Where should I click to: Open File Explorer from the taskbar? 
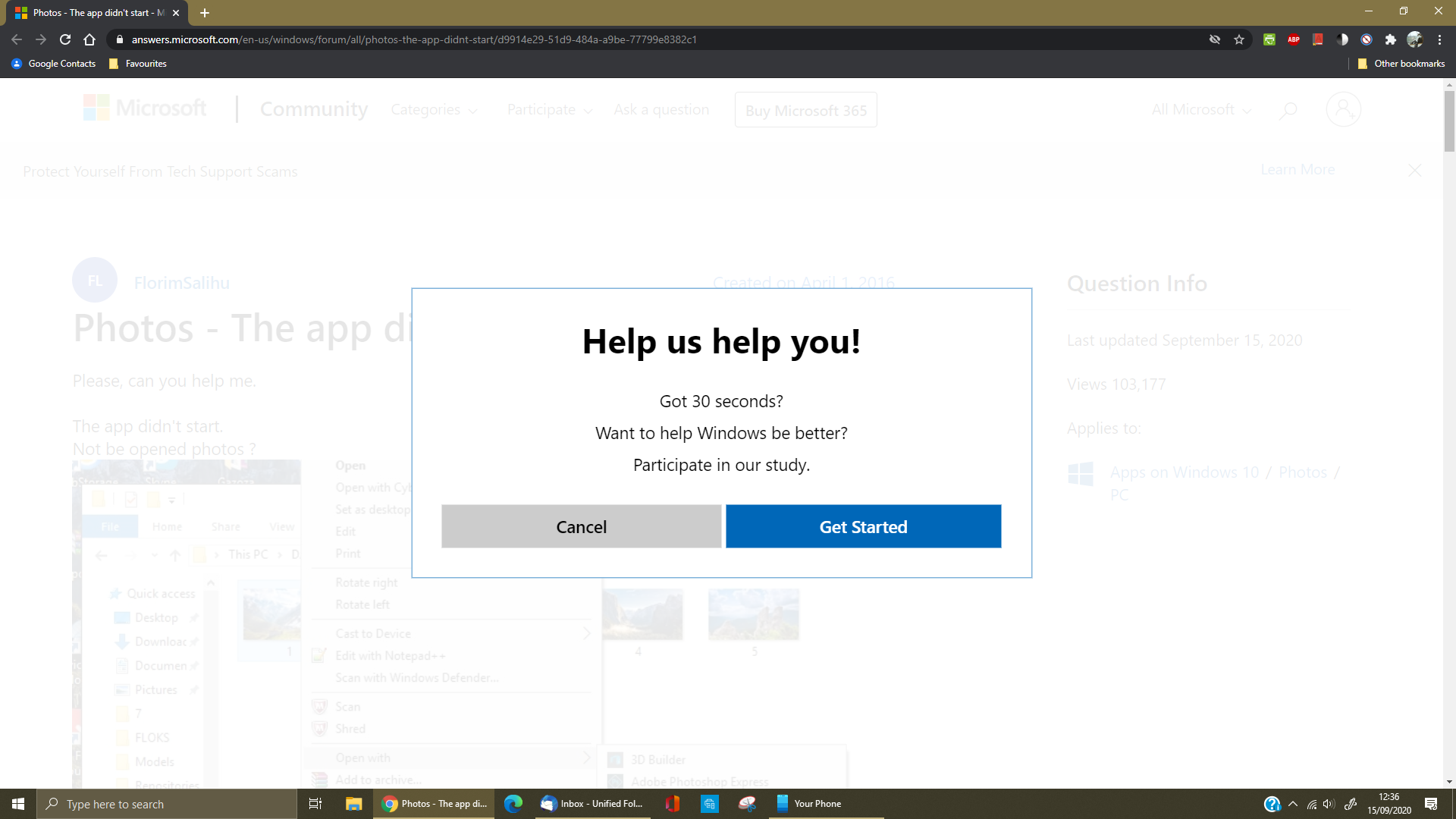point(353,804)
